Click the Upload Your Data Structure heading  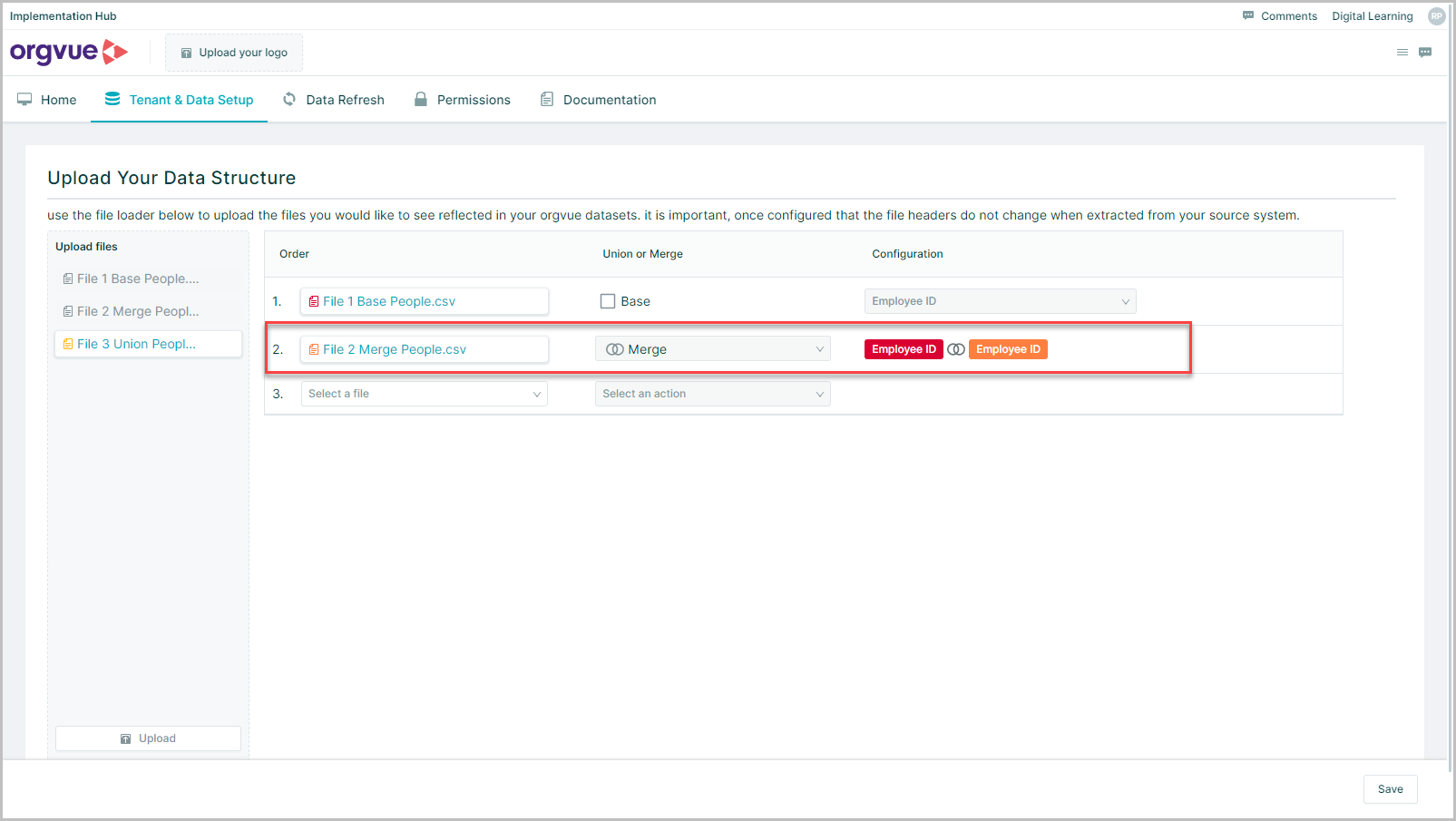(171, 178)
